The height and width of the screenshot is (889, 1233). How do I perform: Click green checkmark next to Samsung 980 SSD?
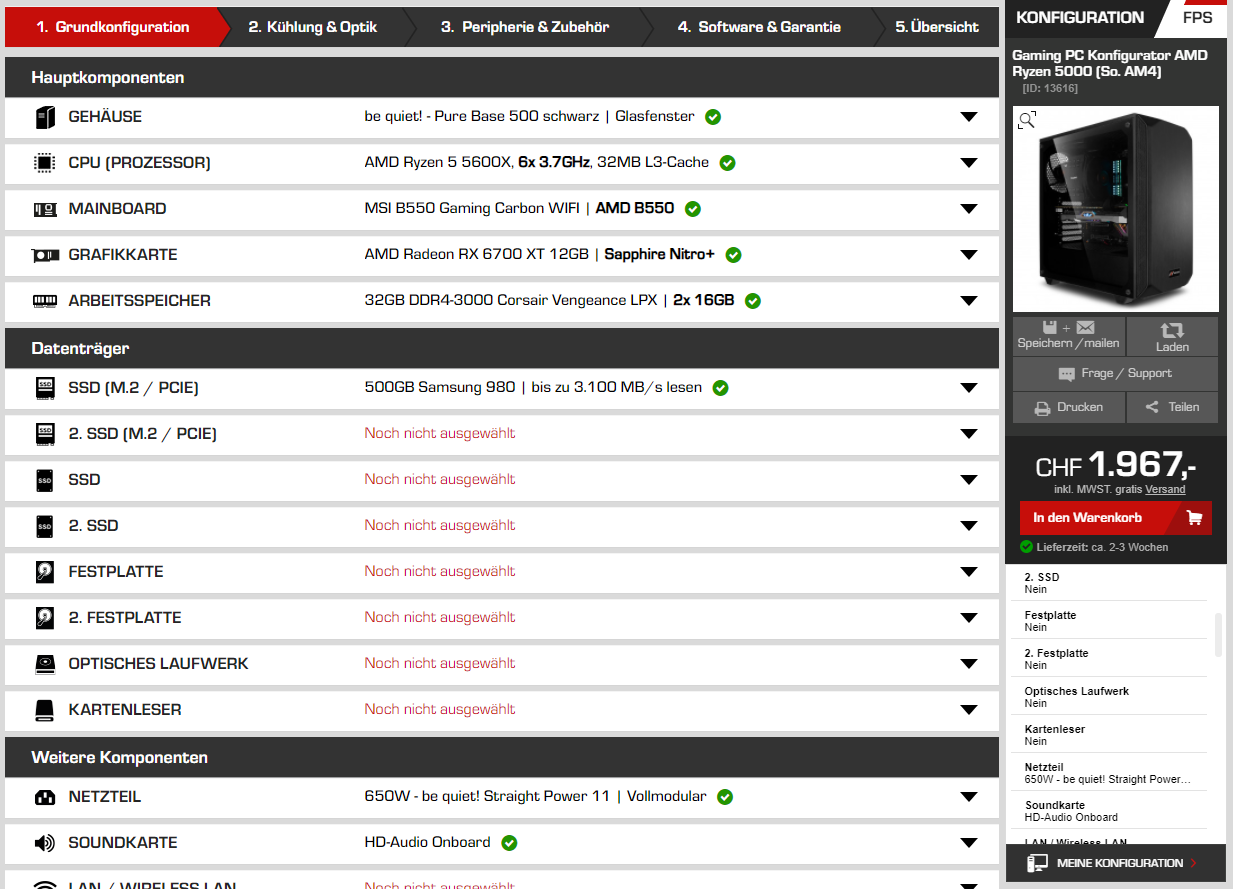[720, 388]
